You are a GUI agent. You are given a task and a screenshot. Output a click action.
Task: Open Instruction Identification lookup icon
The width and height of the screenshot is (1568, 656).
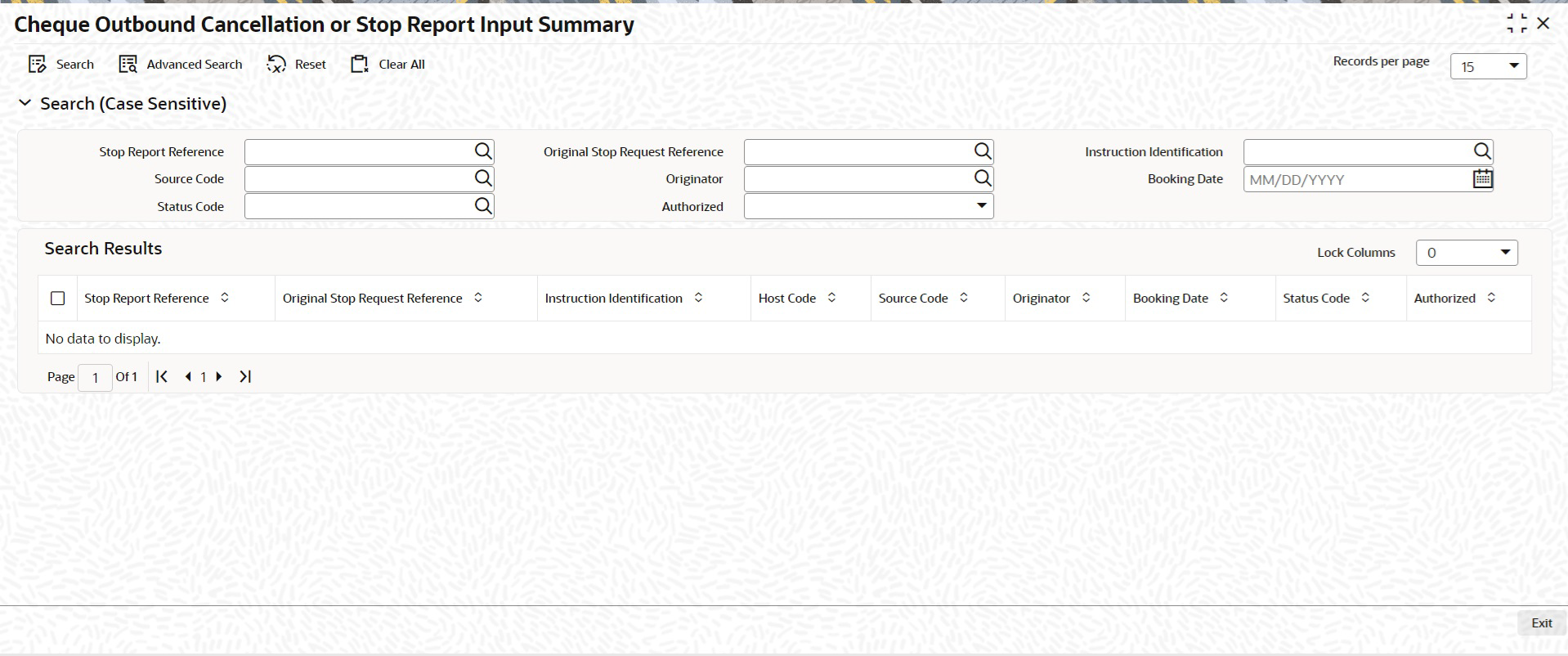tap(1482, 151)
